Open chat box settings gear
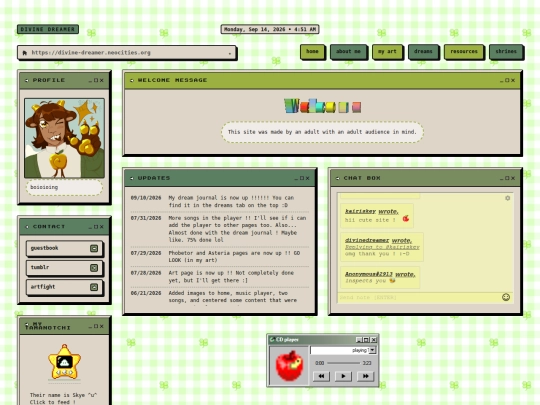540x405 pixels. [x=507, y=198]
